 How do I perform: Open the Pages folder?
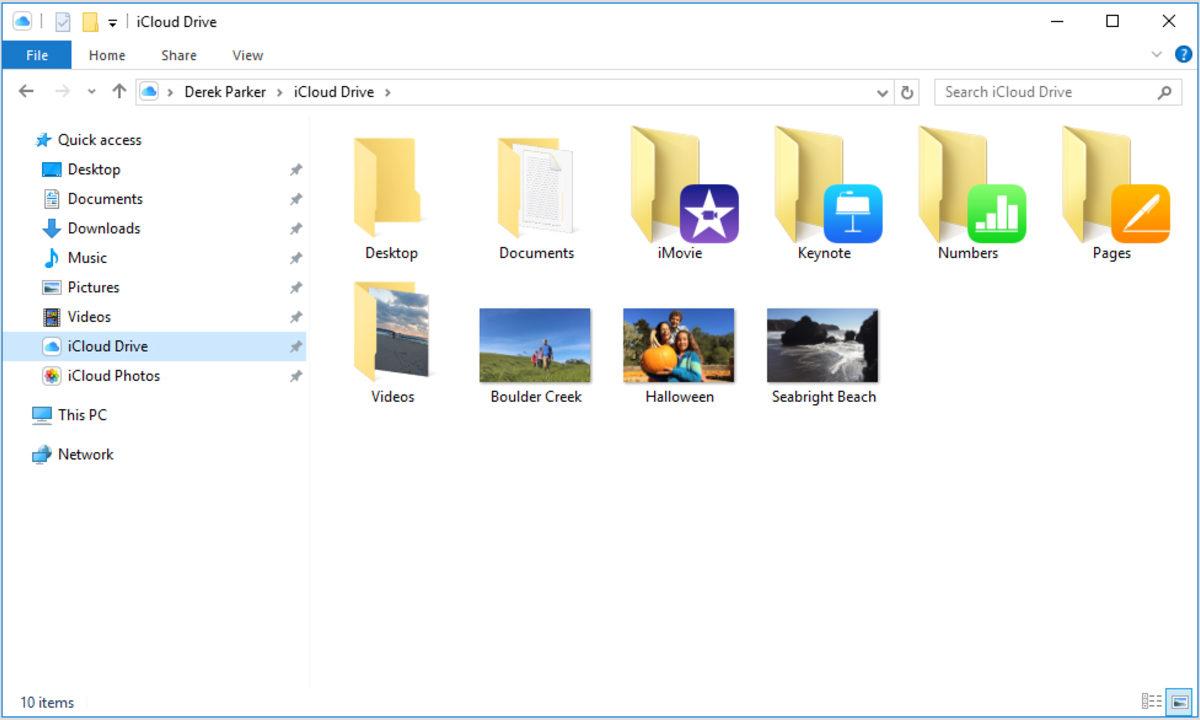[x=1110, y=190]
